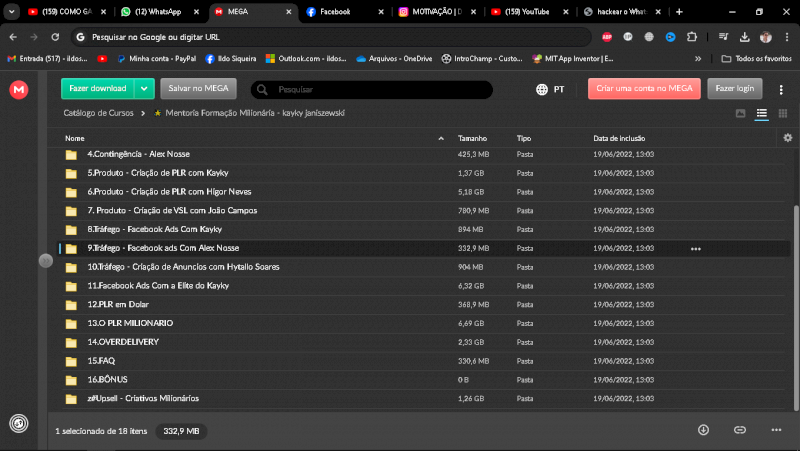Open the globe language selector PT
Image resolution: width=800 pixels, height=451 pixels.
point(550,89)
